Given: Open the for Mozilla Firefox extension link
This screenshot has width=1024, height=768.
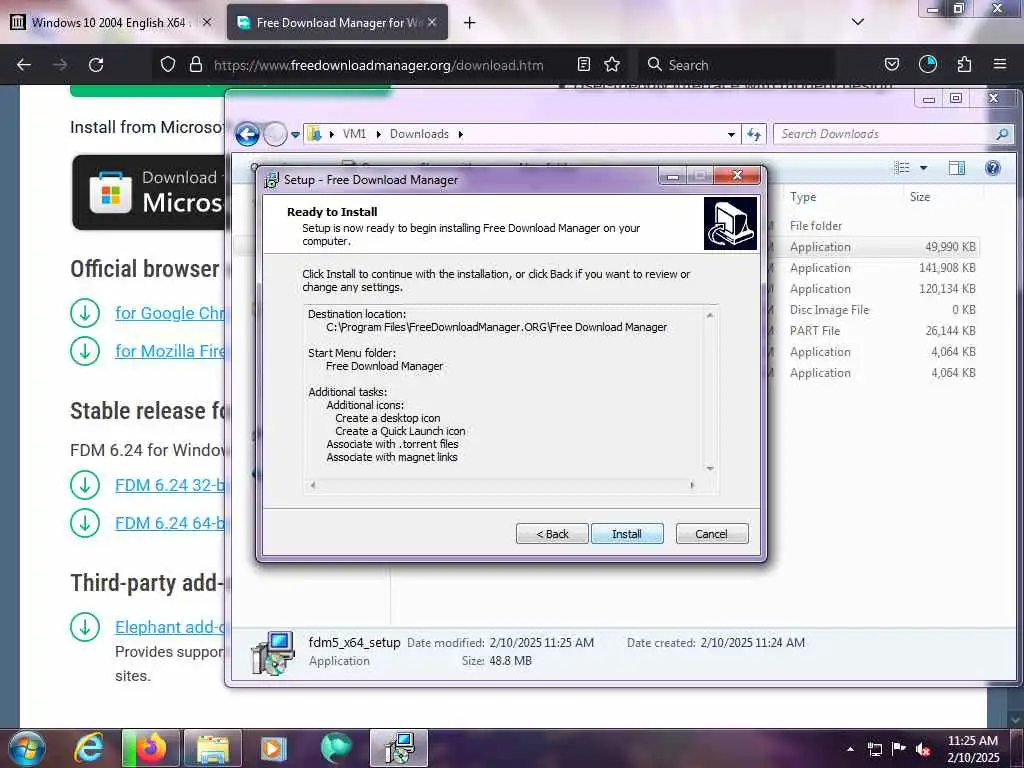Looking at the screenshot, I should [x=170, y=351].
